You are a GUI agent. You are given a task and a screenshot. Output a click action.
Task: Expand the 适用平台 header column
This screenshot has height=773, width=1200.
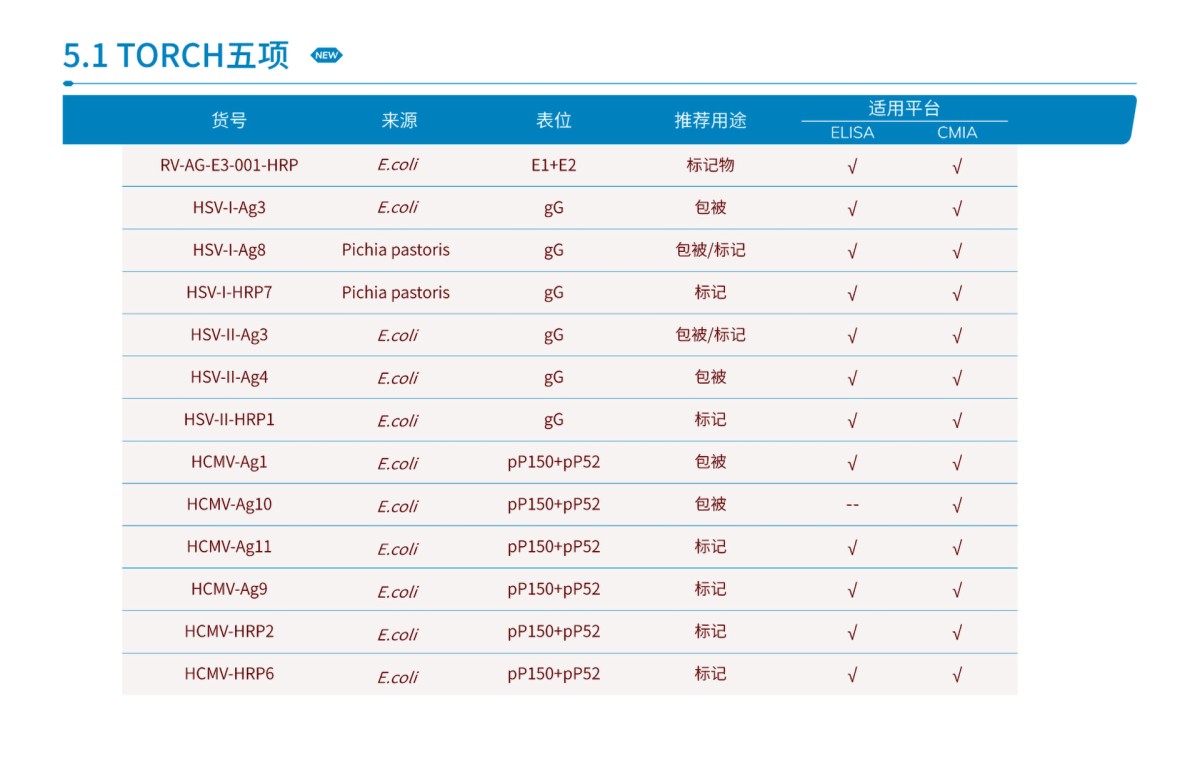coord(905,106)
